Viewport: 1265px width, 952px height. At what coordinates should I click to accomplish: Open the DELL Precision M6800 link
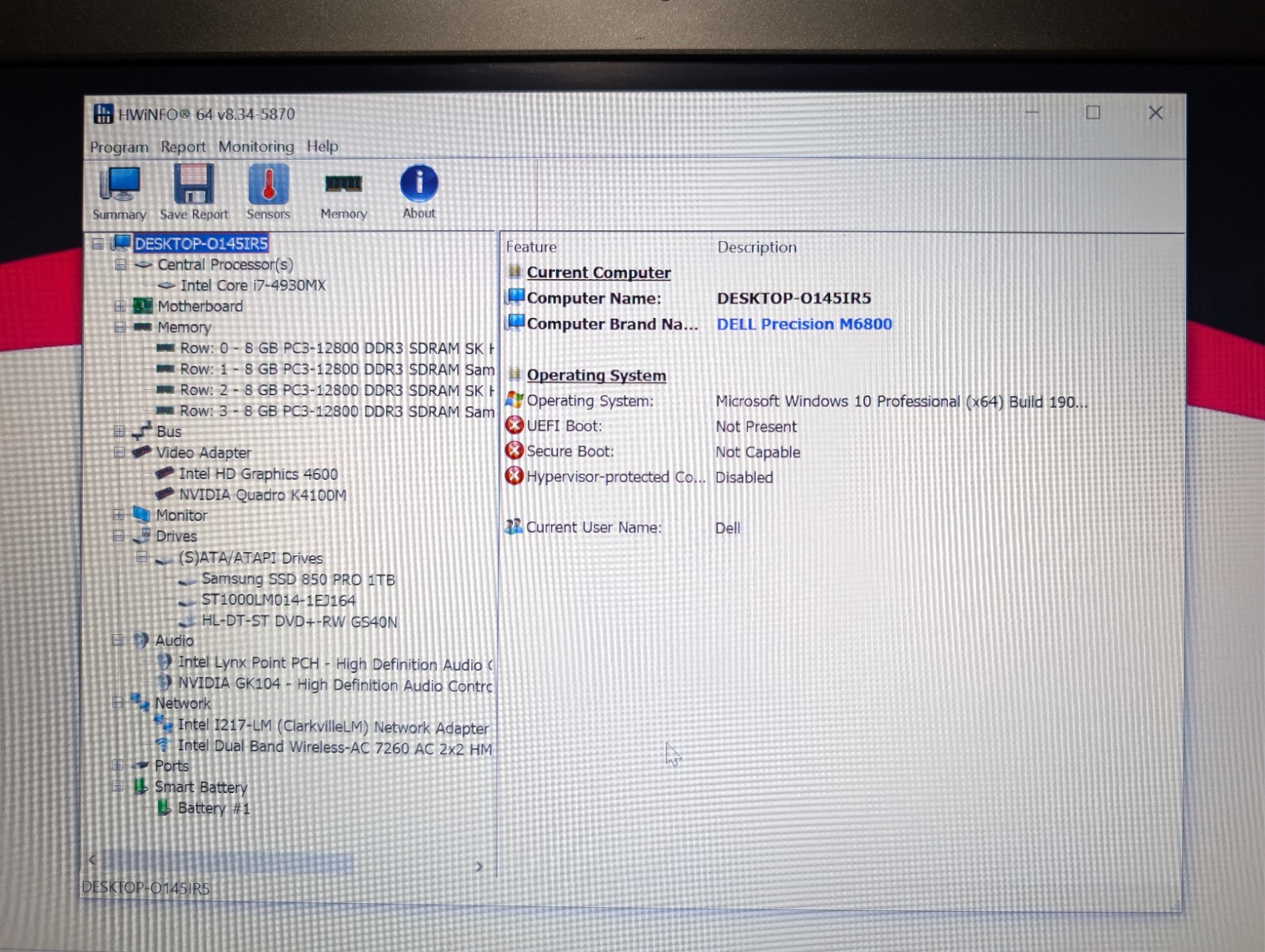(x=804, y=323)
